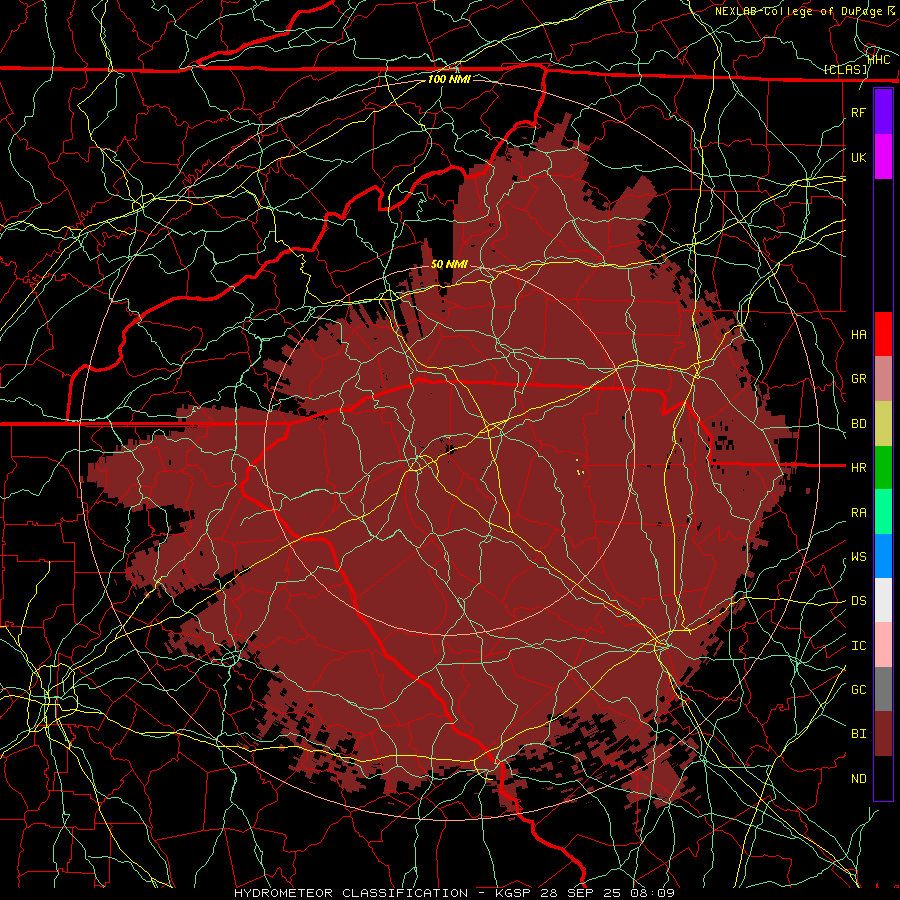Image resolution: width=900 pixels, height=900 pixels.
Task: Click the GR legend label
Action: 858,379
